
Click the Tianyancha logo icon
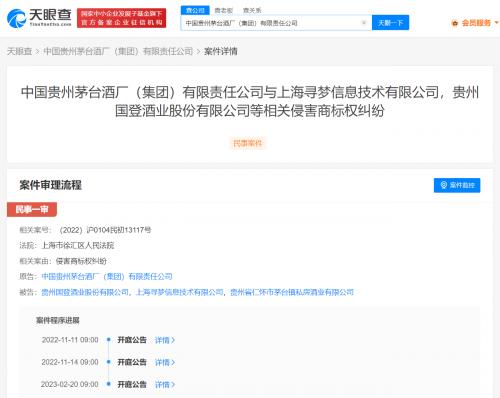click(16, 18)
